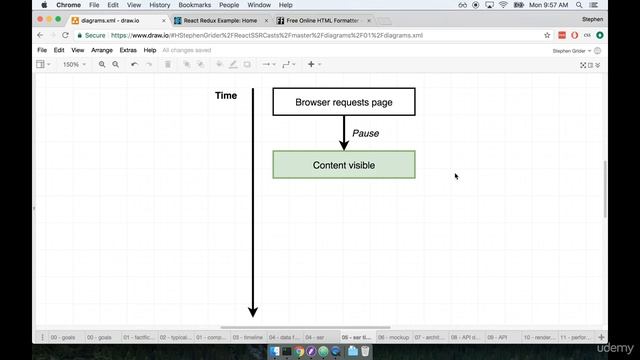
Task: Click the To Front toolbar icon
Action: [187, 64]
